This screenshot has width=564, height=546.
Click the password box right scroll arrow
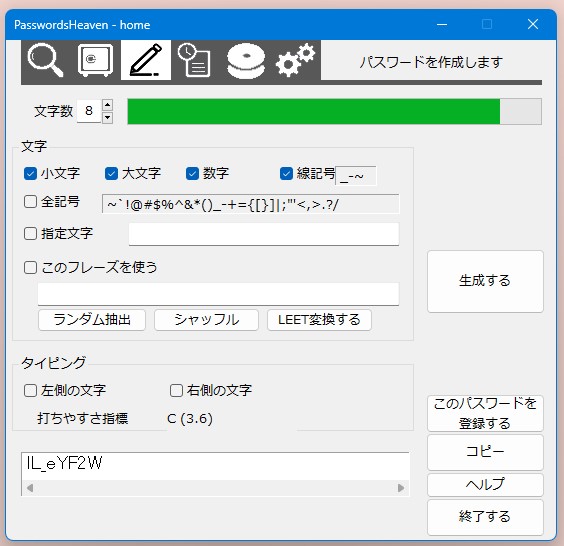(x=401, y=488)
